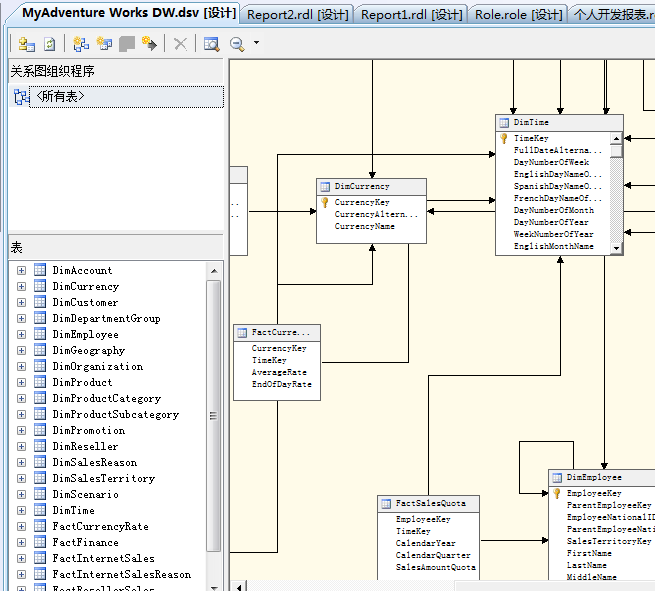Click the DimCurrency diagram header icon
The height and width of the screenshot is (591, 655).
click(x=325, y=187)
